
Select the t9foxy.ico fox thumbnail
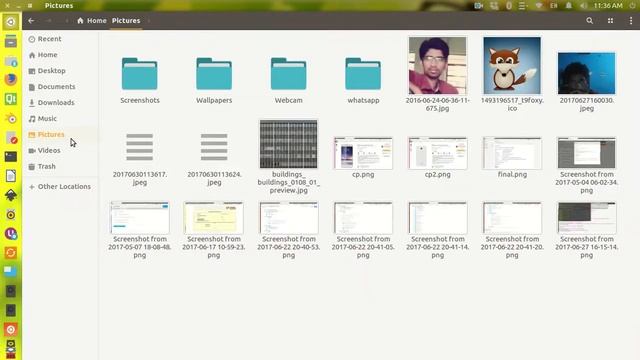[512, 65]
